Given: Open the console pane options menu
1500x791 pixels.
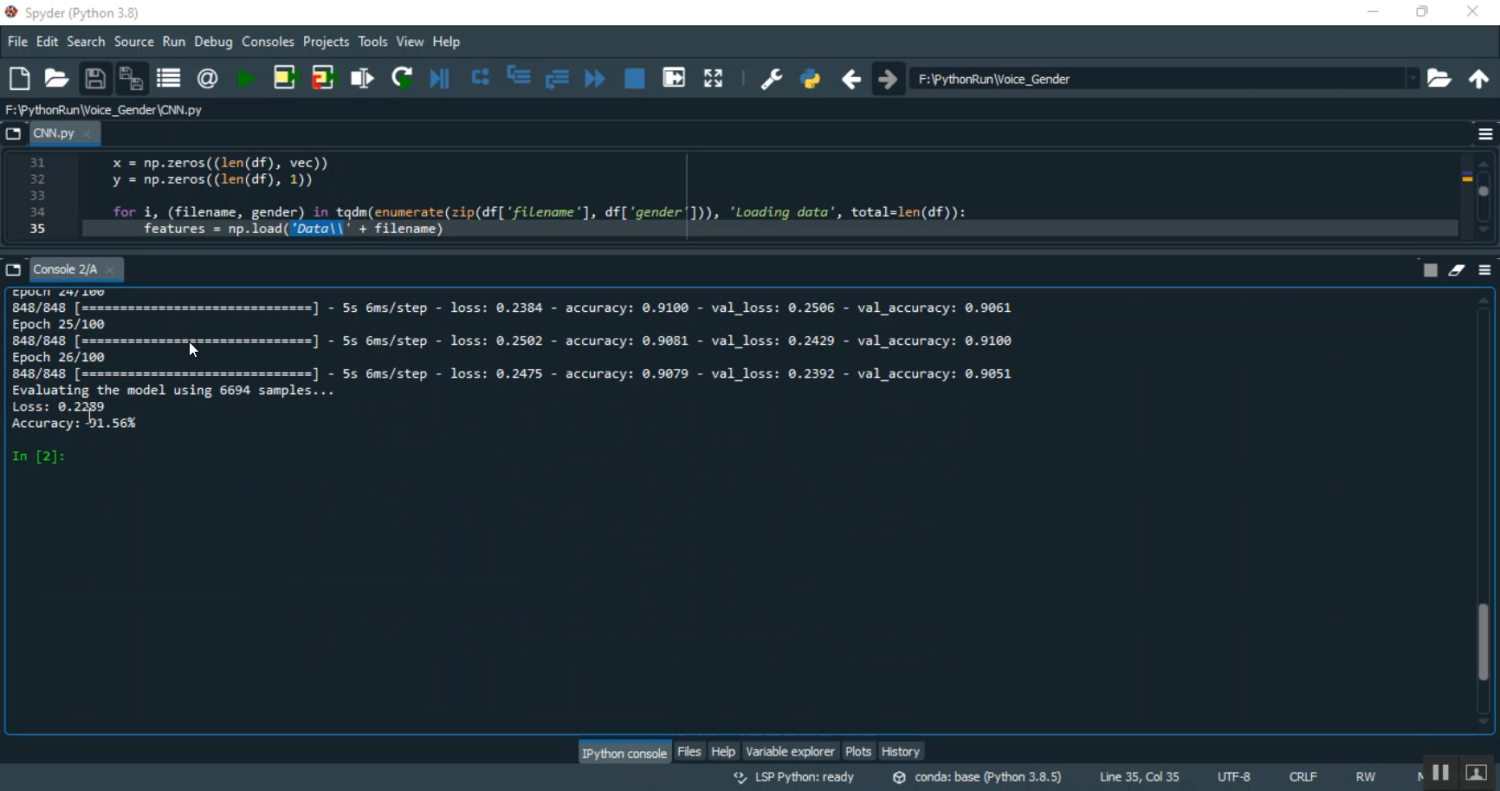Looking at the screenshot, I should pos(1485,270).
